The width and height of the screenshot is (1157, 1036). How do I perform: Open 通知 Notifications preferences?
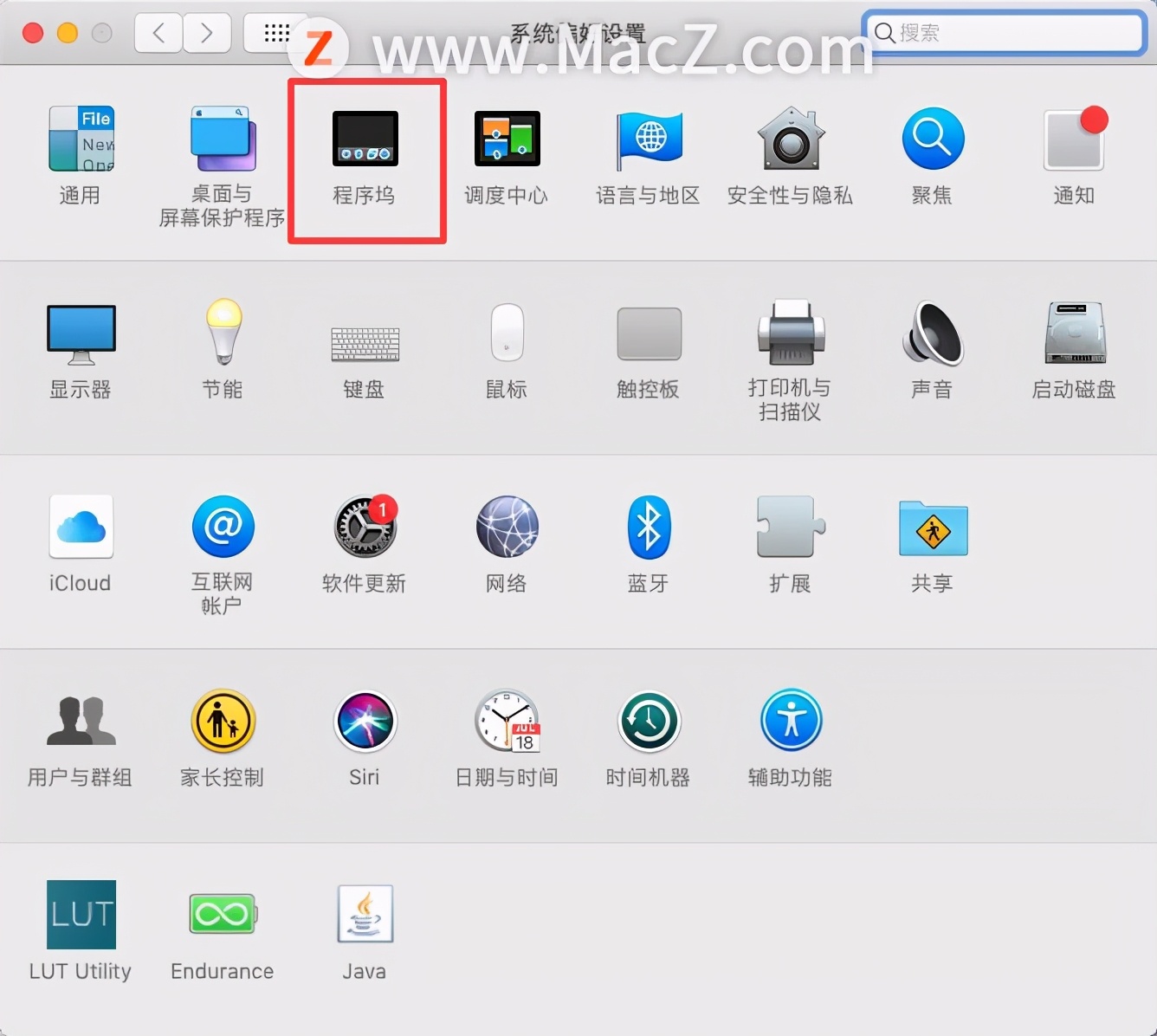(1074, 156)
